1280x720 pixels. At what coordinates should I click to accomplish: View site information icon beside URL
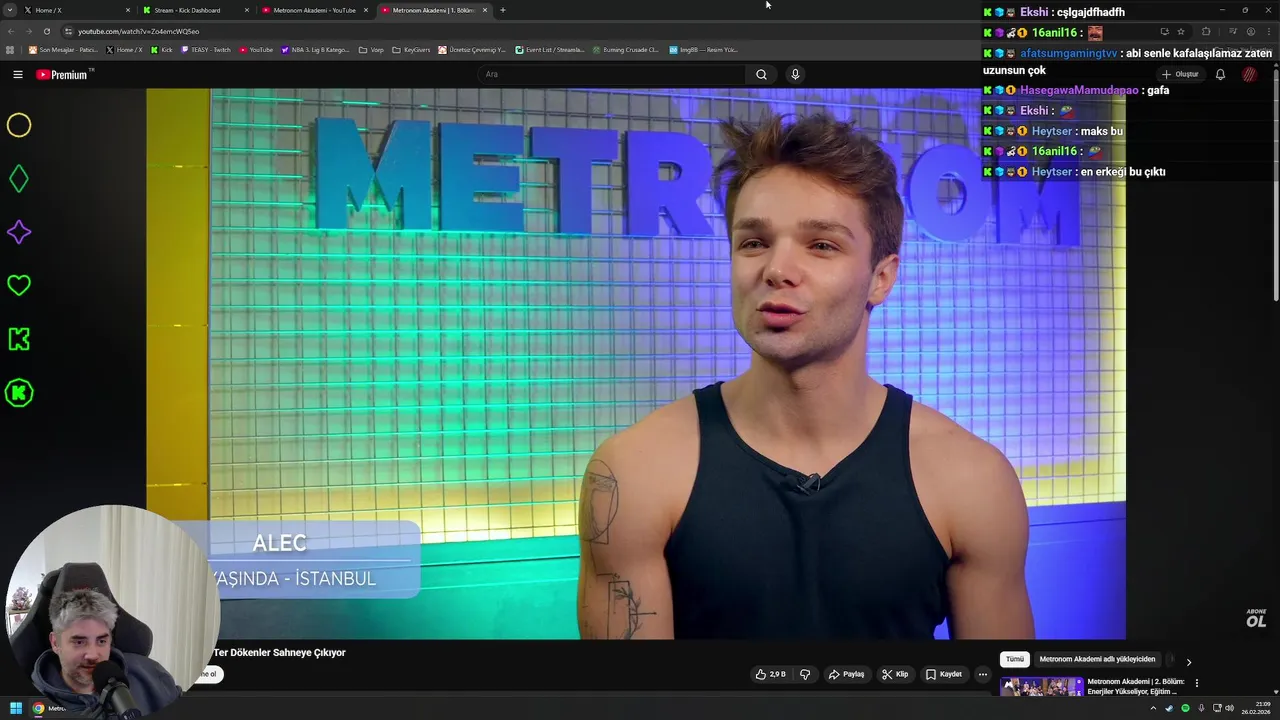[x=68, y=31]
